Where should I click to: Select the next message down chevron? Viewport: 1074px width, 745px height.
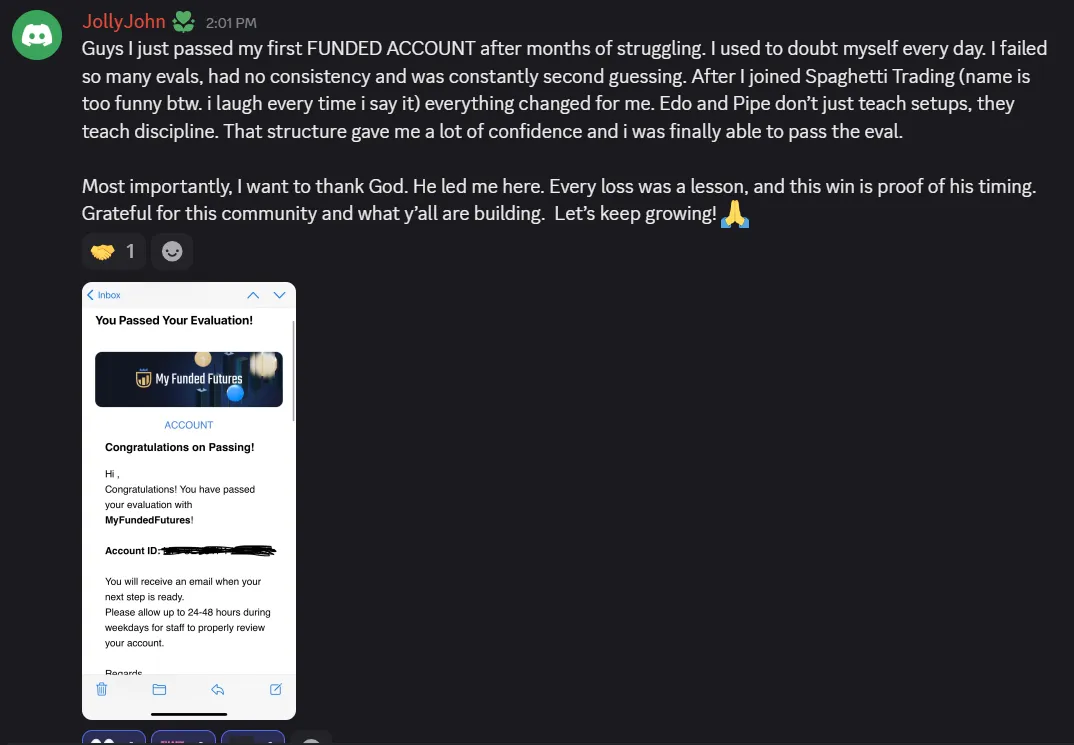pos(279,295)
